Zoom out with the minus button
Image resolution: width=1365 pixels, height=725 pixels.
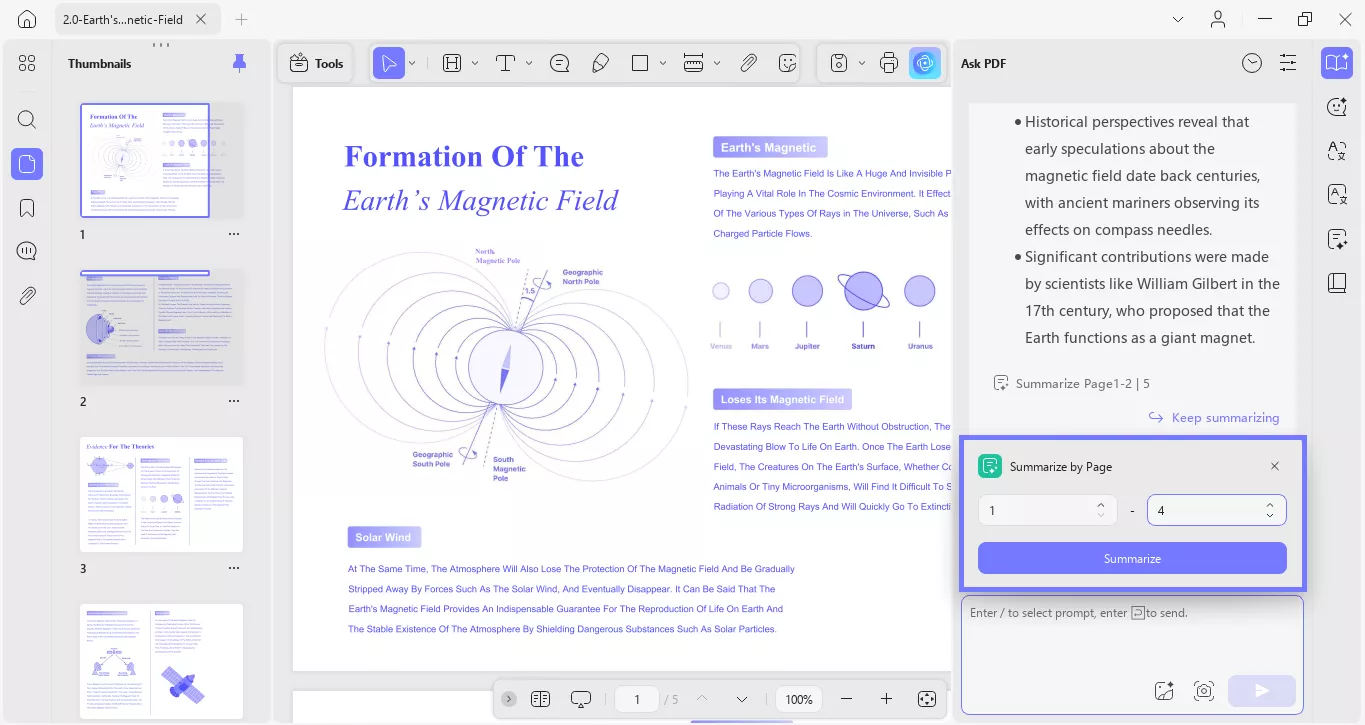coord(847,699)
